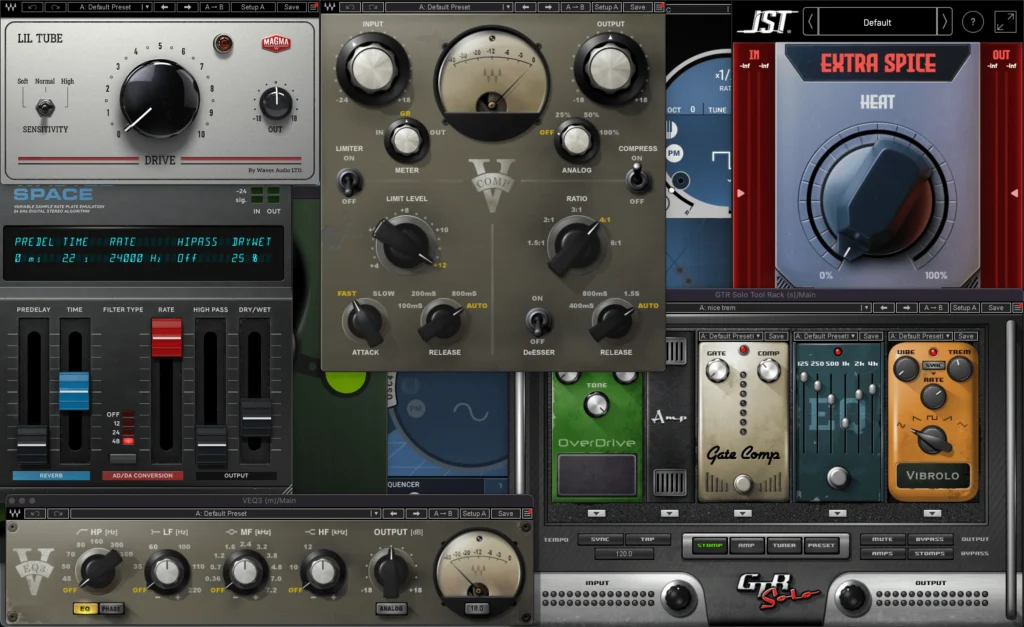Image resolution: width=1024 pixels, height=627 pixels.
Task: Click the VEQ3 redo arrow icon
Action: [57, 513]
